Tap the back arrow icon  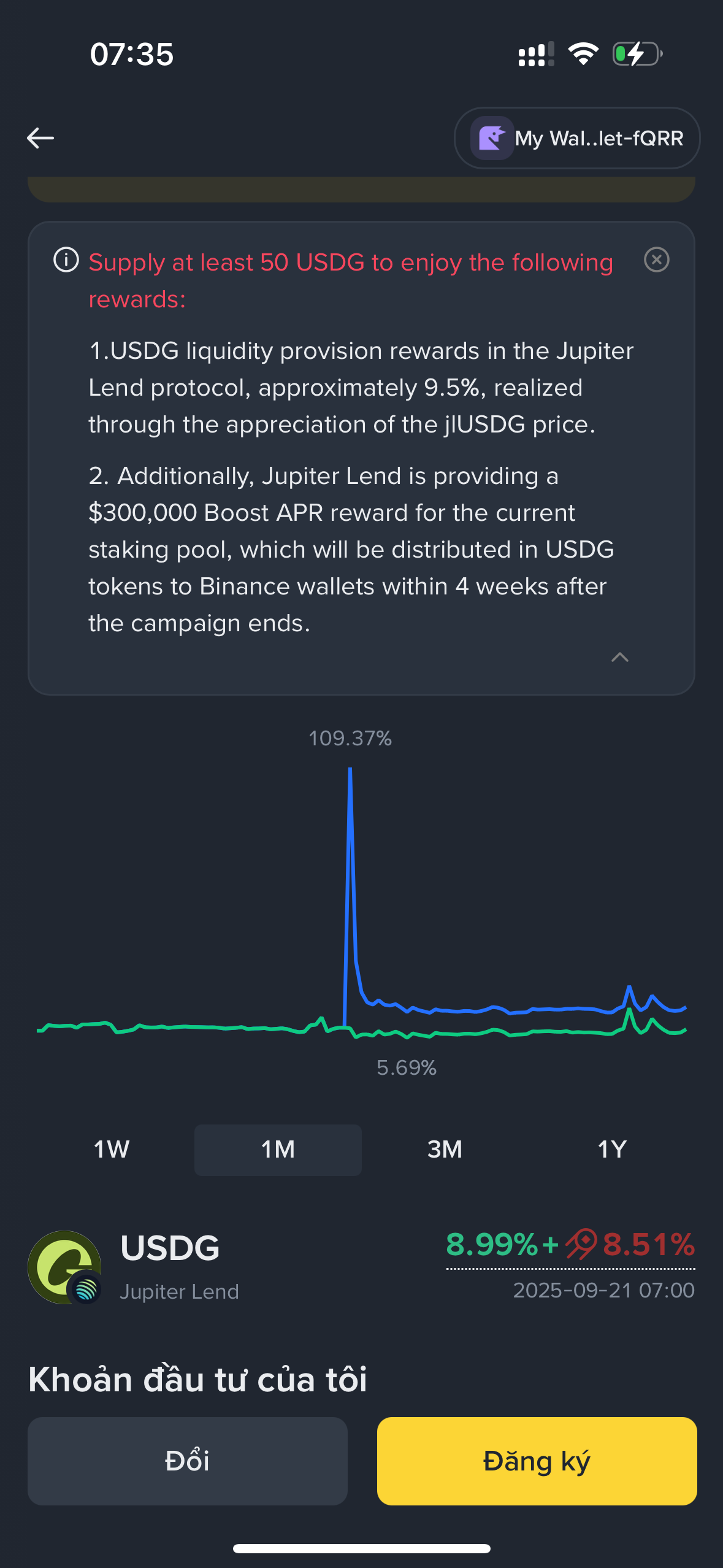[x=40, y=138]
